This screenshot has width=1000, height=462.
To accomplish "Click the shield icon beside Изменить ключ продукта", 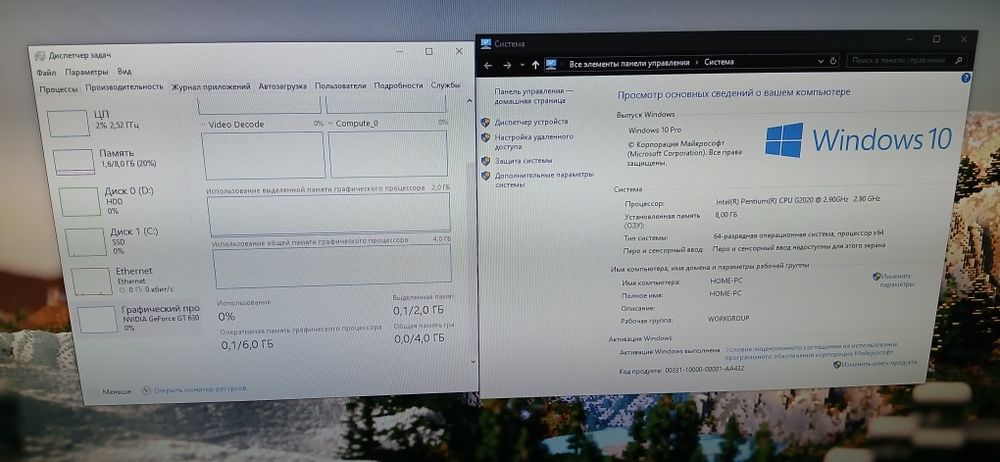I will click(x=837, y=364).
